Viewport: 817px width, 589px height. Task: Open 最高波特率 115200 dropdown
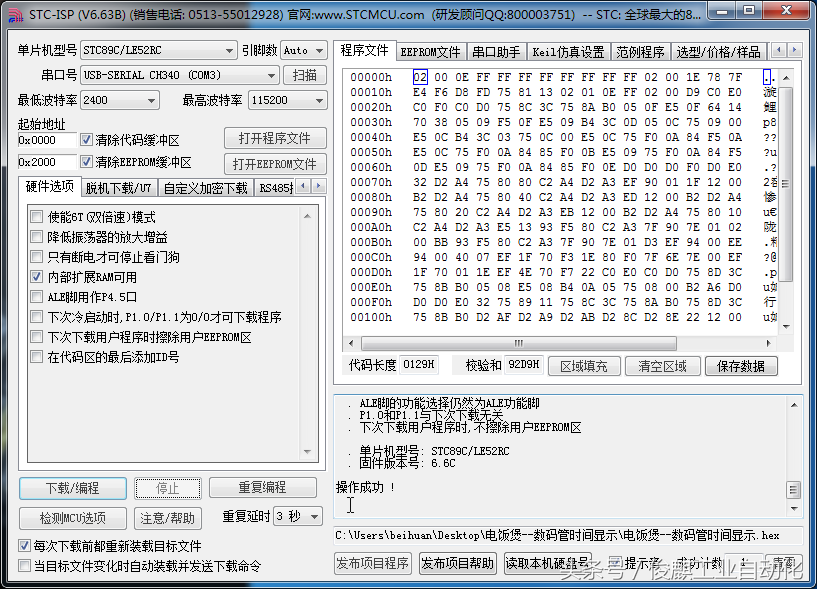click(x=288, y=100)
